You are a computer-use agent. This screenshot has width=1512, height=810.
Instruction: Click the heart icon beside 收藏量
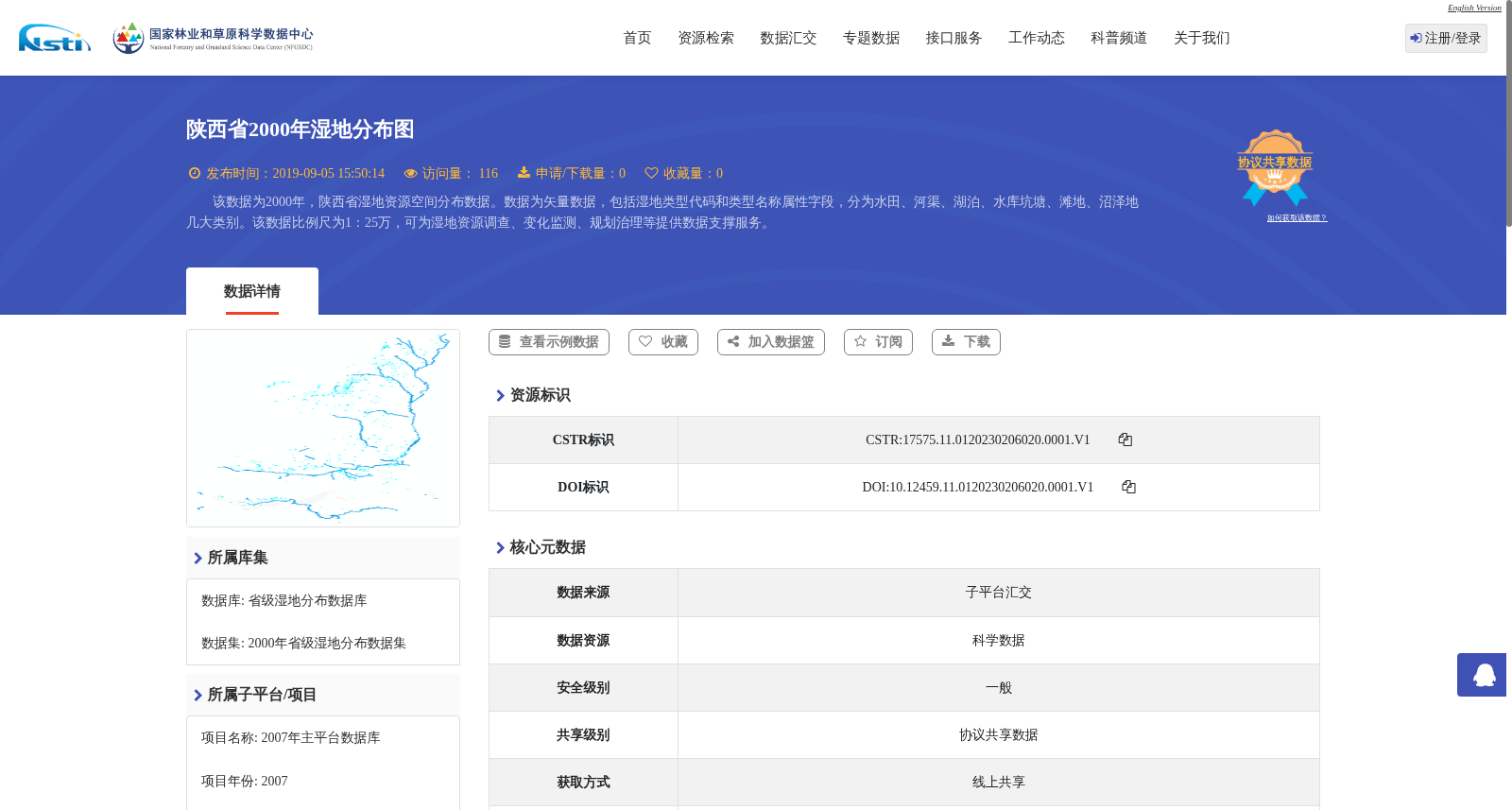click(x=651, y=173)
